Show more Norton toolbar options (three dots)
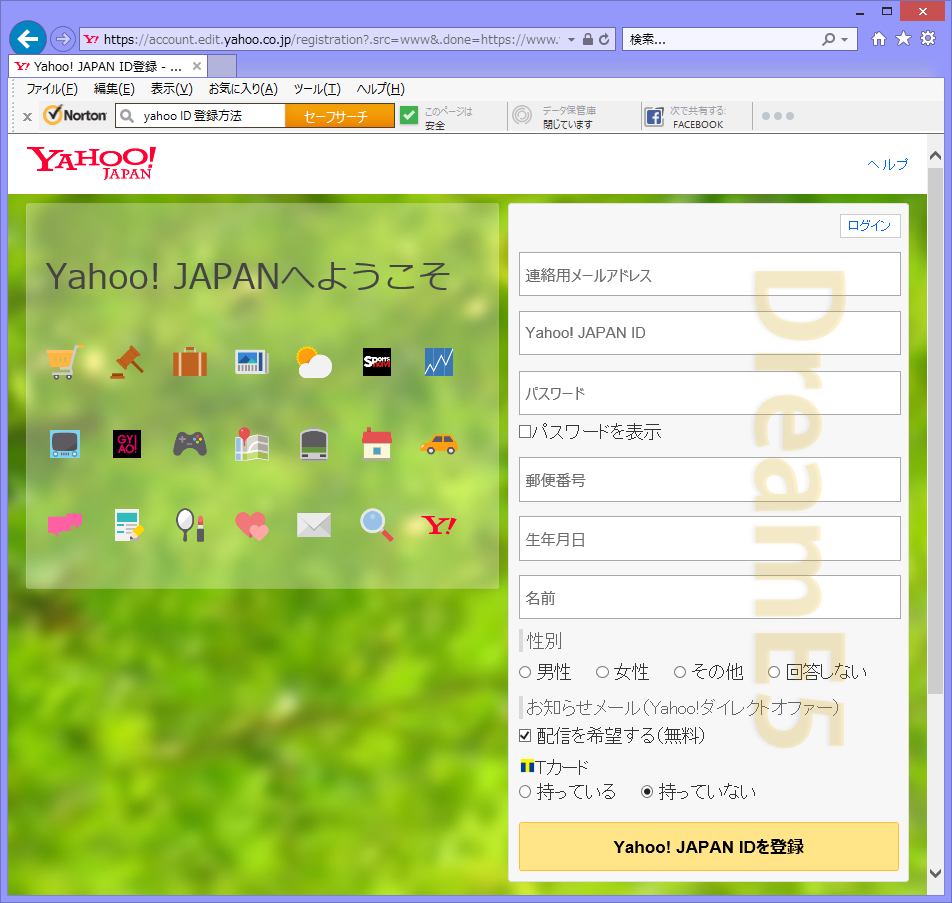This screenshot has height=903, width=952. point(778,116)
